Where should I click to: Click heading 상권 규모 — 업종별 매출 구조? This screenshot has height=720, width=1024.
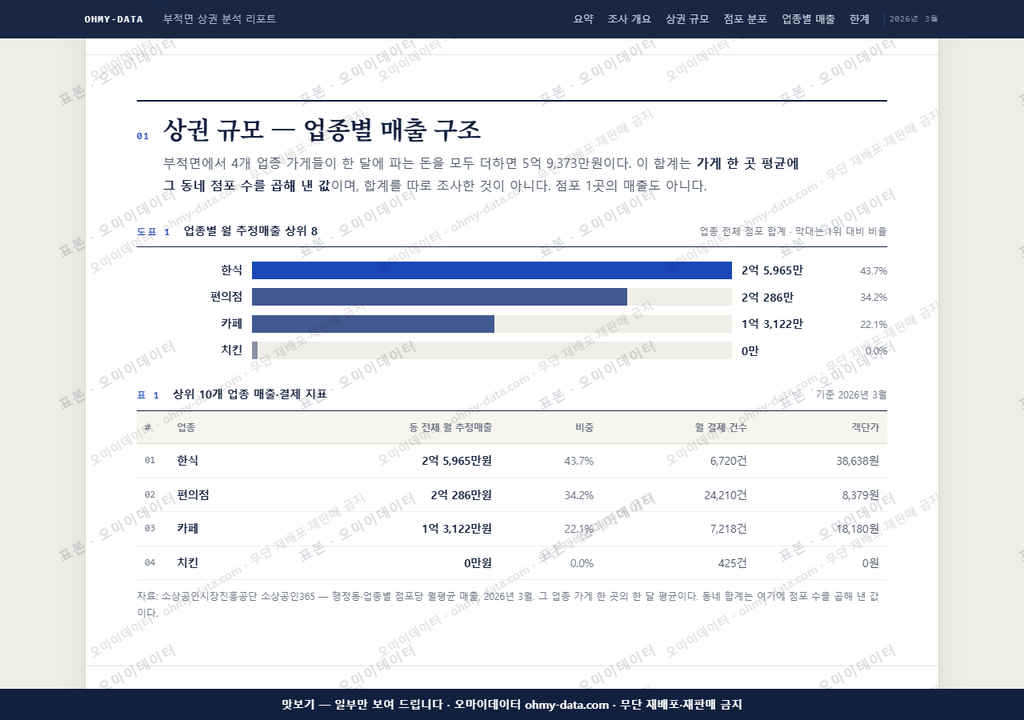(x=321, y=130)
